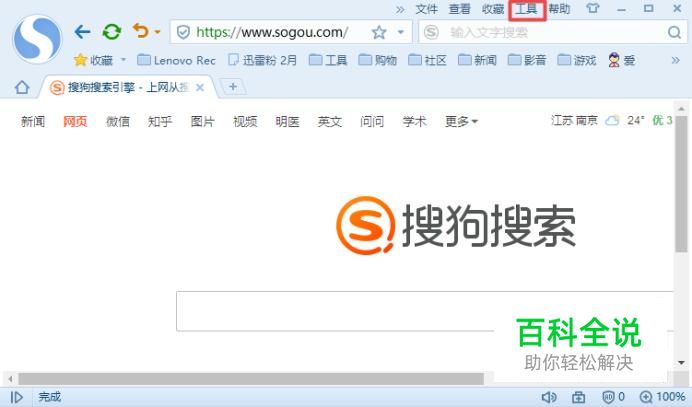Image resolution: width=692 pixels, height=407 pixels.
Task: Select the 搜狗搜索引擎 tab
Action: (x=128, y=87)
